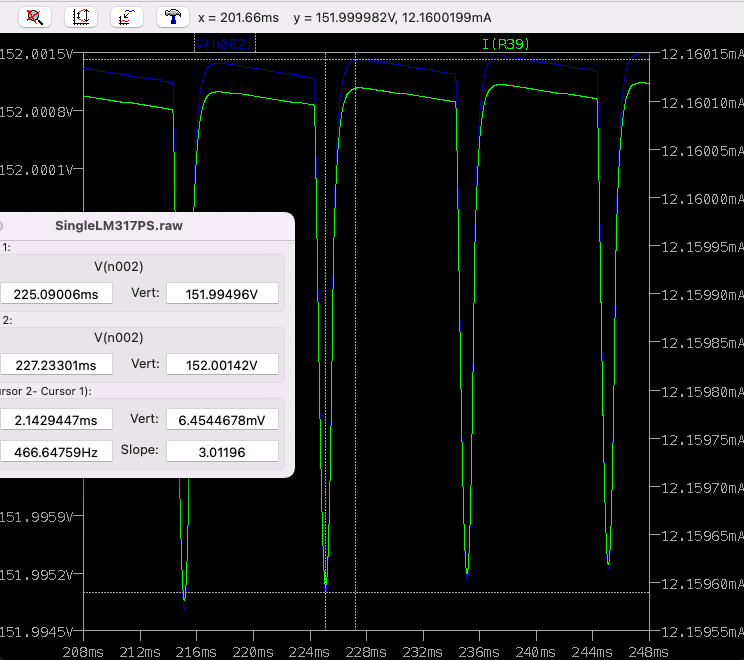
Task: Click left axis label 151.9952V
Action: (x=36, y=575)
